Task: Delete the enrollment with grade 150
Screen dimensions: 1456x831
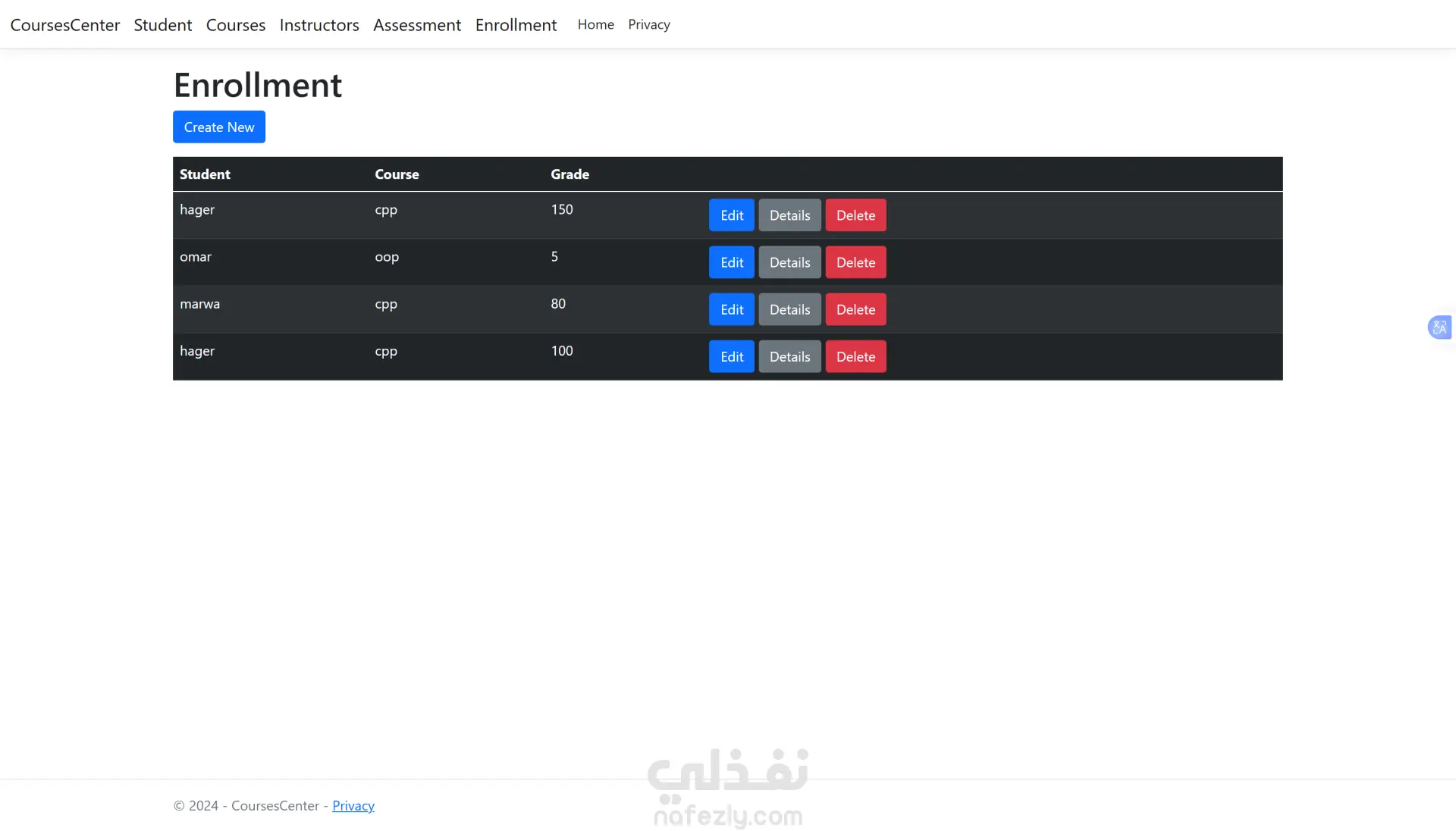Action: tap(855, 215)
